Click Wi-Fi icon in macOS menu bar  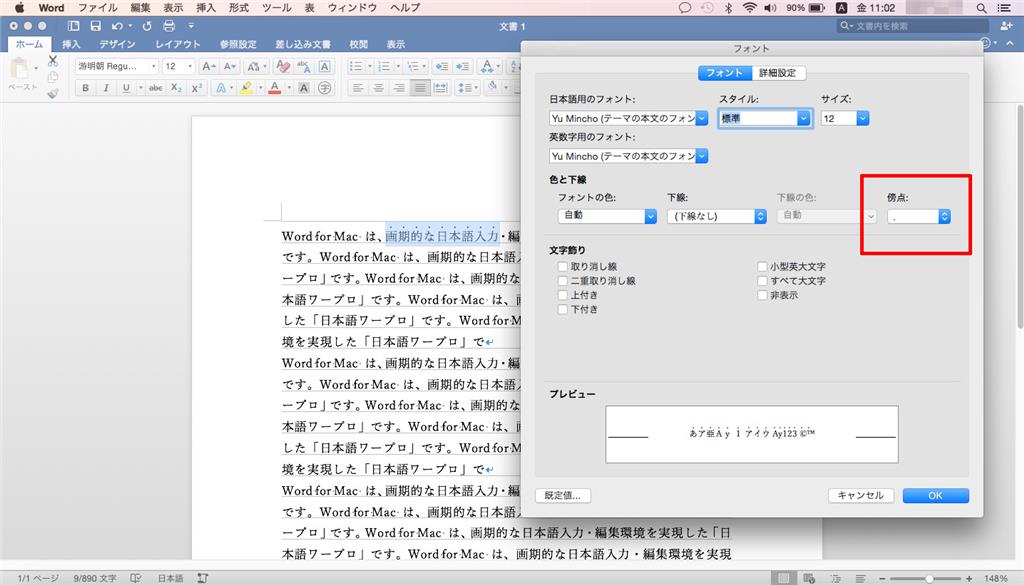click(750, 8)
